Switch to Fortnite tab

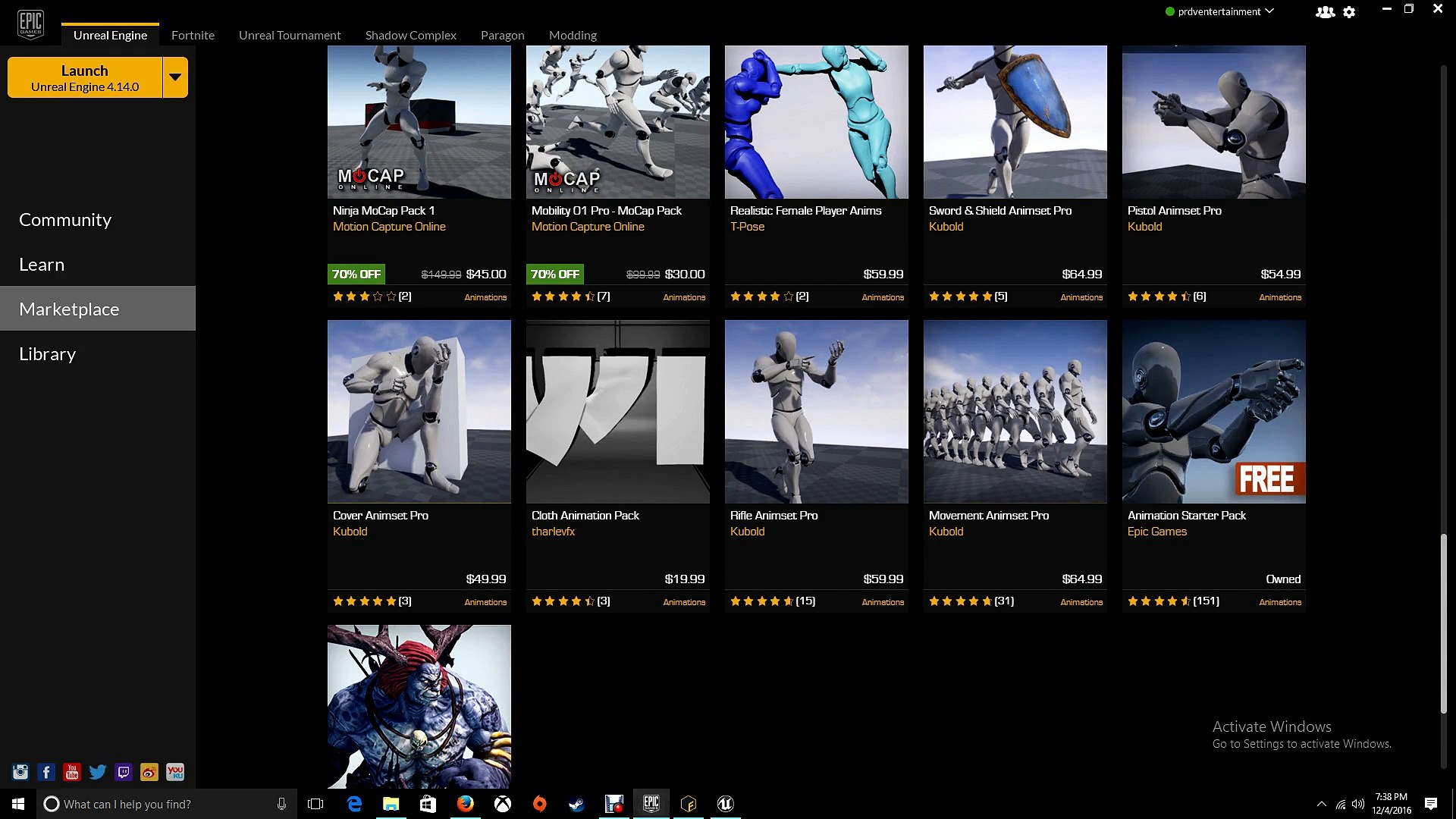point(193,35)
